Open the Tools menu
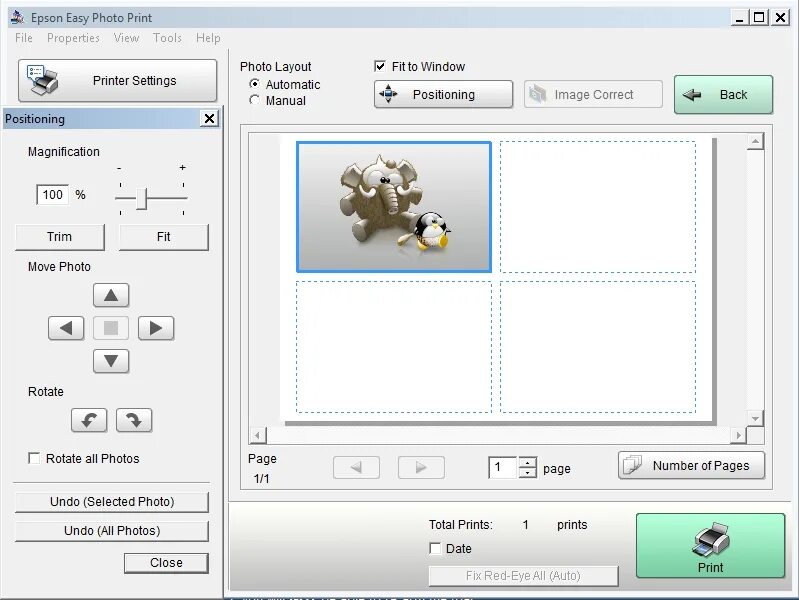 pos(167,38)
